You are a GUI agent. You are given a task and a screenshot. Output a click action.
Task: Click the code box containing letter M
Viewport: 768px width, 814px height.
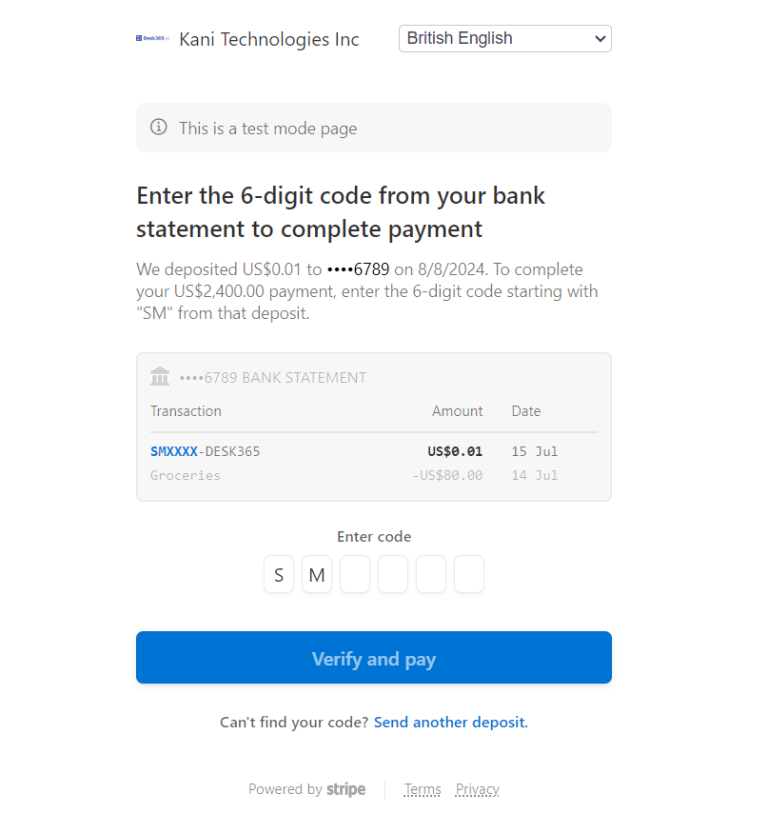tap(317, 574)
